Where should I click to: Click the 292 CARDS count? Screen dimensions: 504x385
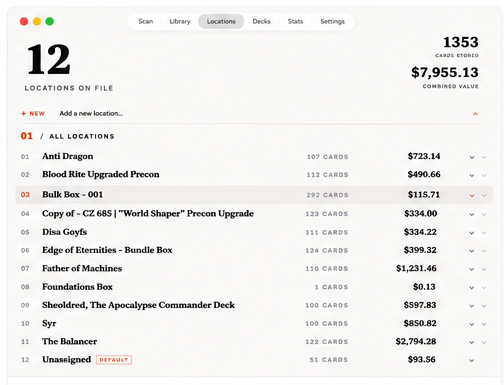tap(327, 195)
